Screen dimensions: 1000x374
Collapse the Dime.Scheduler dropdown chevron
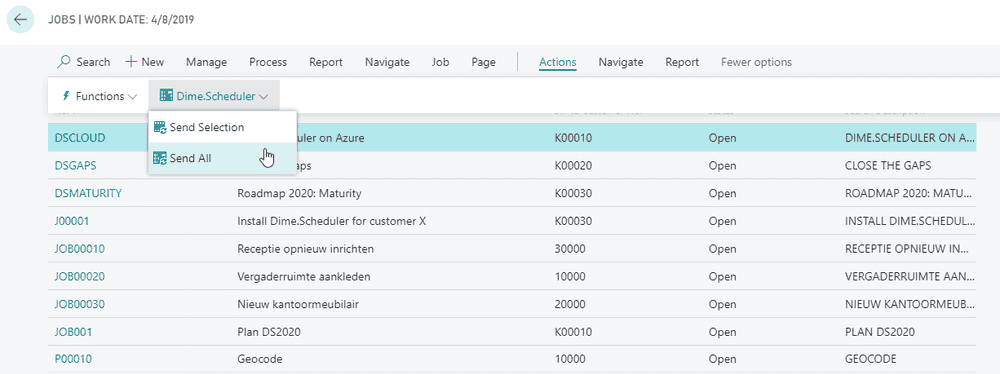264,97
